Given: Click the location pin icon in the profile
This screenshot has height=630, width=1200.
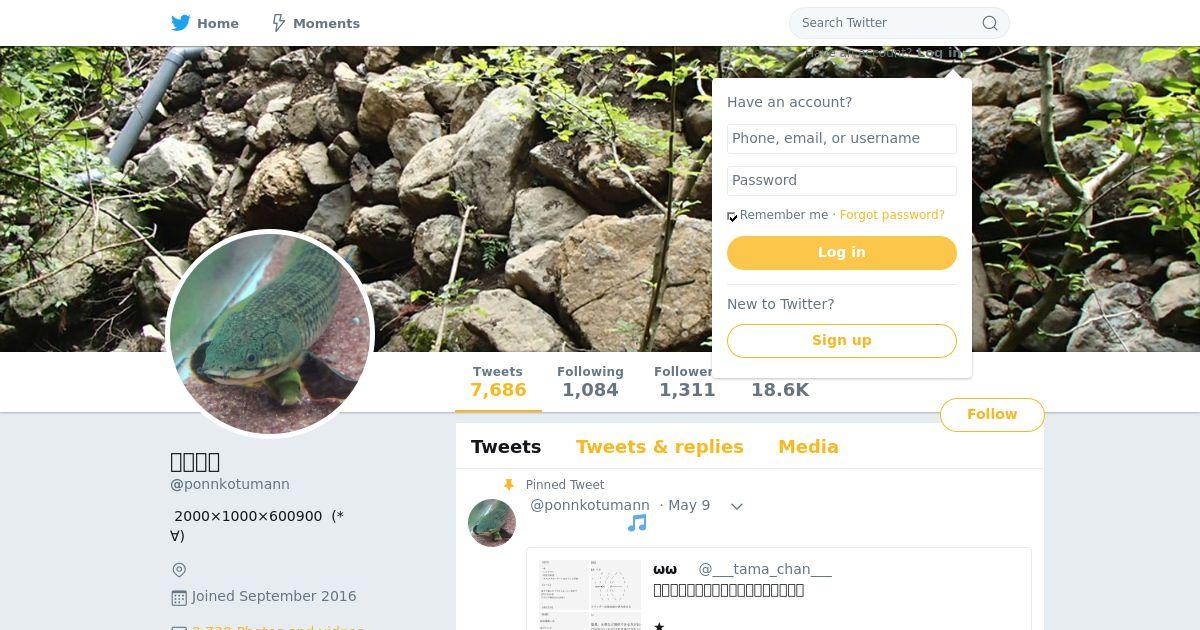Looking at the screenshot, I should [179, 570].
